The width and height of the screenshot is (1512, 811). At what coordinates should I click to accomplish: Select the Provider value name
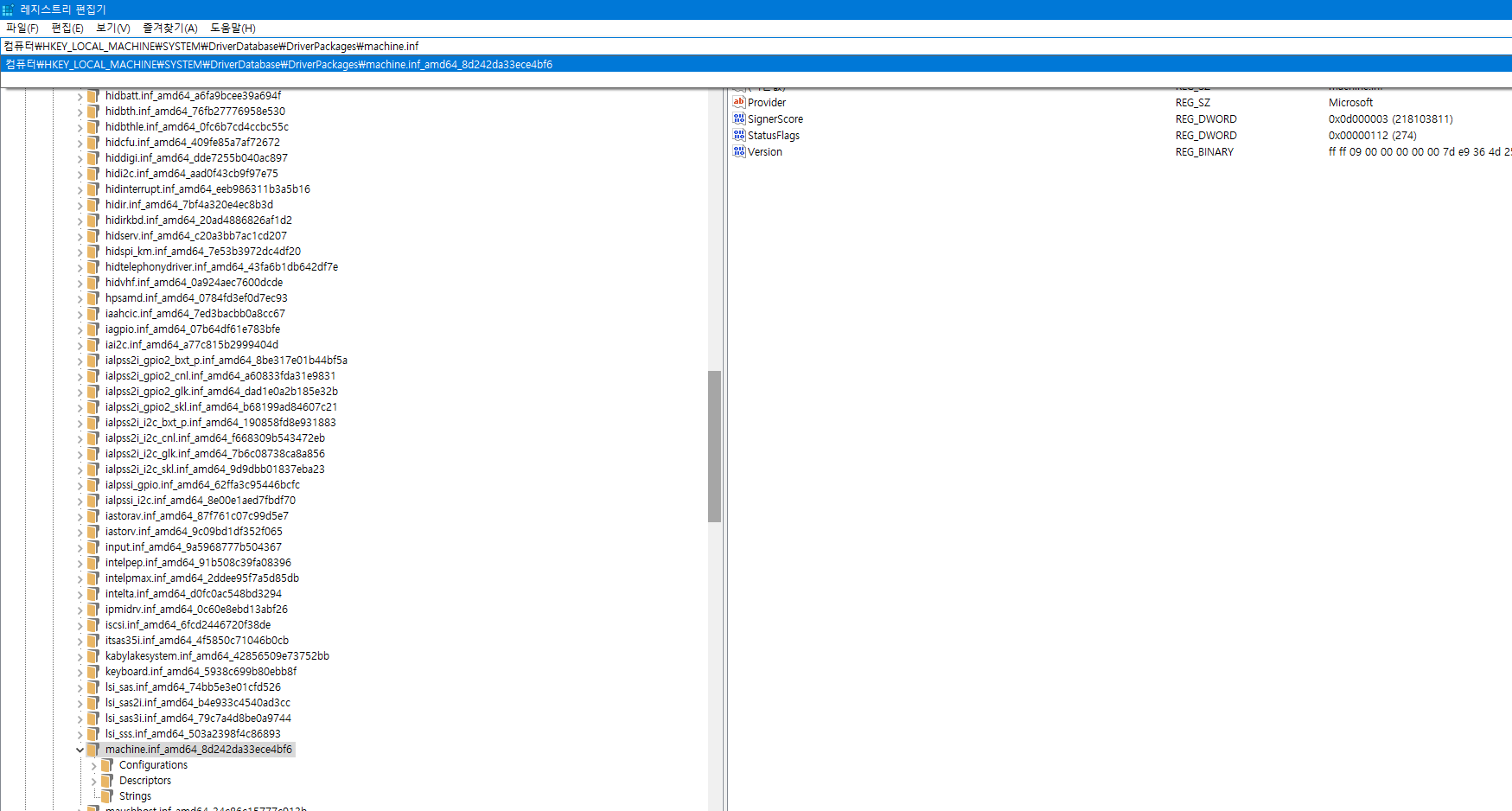(767, 102)
